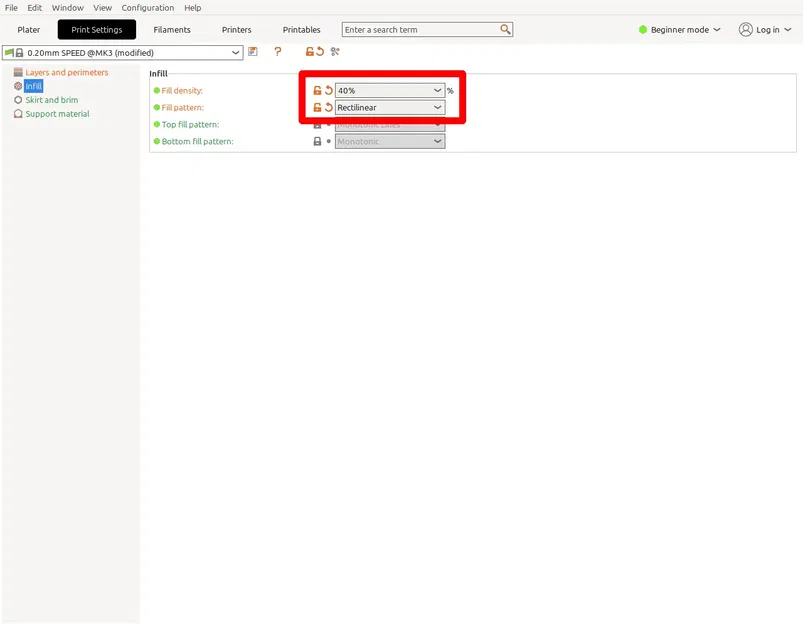Click the green dot before Top fill pattern
Image resolution: width=803 pixels, height=625 pixels.
[157, 124]
